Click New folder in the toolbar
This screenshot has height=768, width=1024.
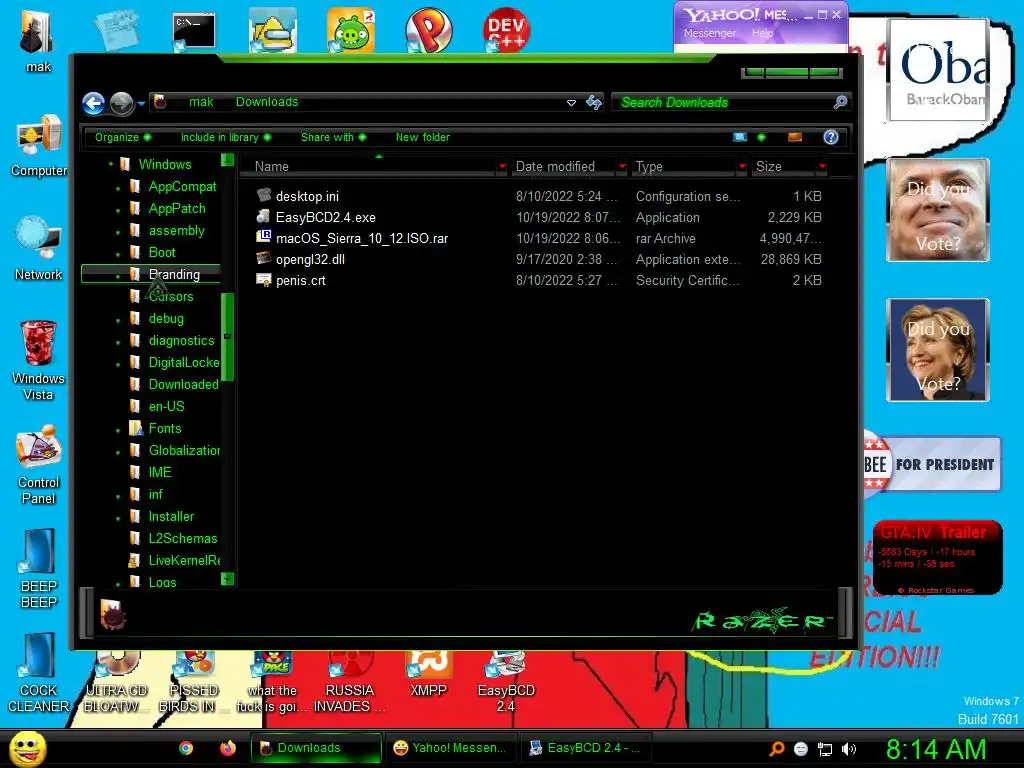tap(423, 137)
